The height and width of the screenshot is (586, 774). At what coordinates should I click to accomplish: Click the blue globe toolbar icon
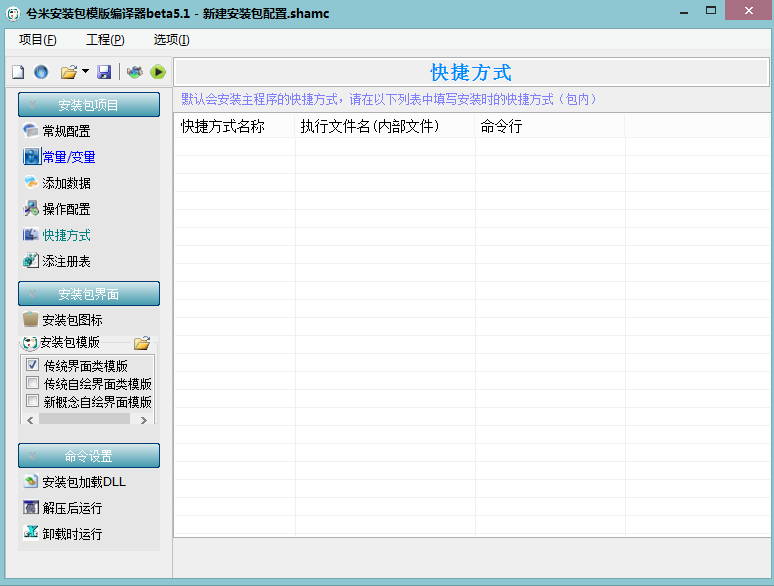click(41, 72)
